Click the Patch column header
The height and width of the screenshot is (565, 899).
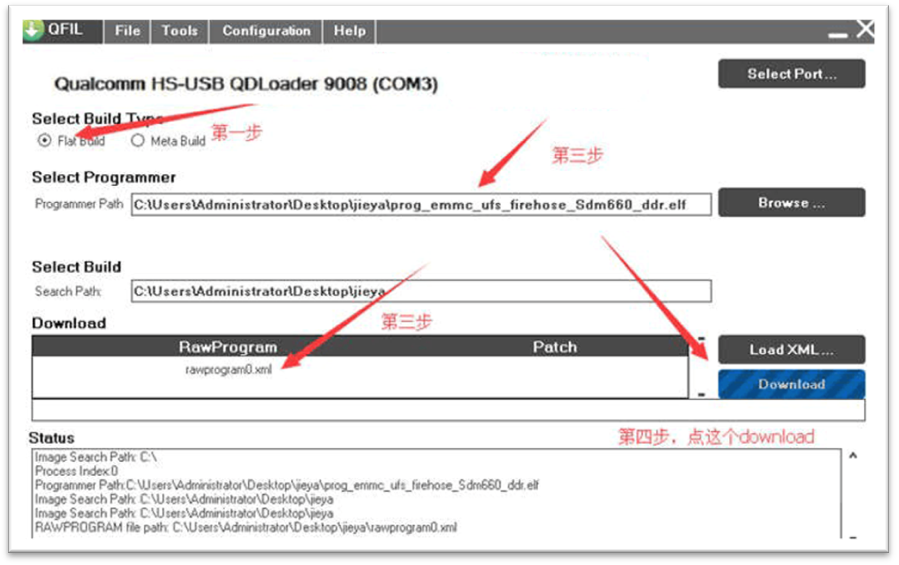point(554,347)
